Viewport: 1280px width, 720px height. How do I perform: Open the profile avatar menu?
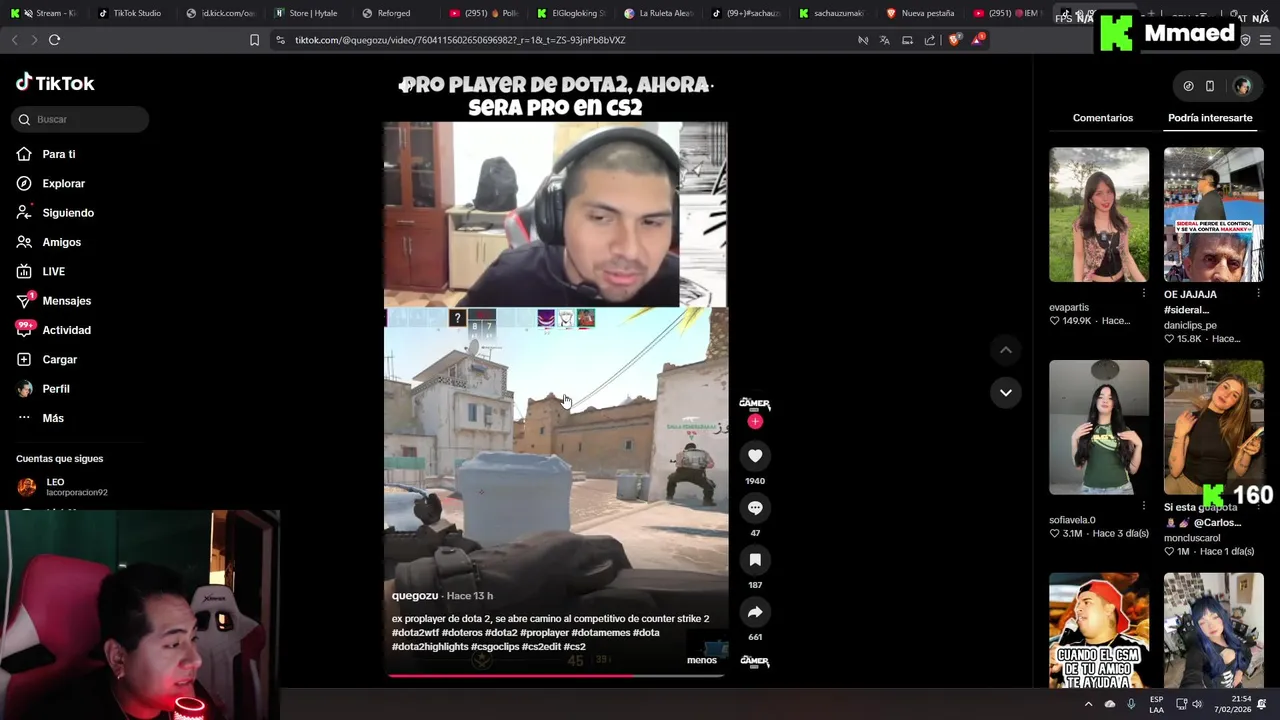pos(1242,86)
